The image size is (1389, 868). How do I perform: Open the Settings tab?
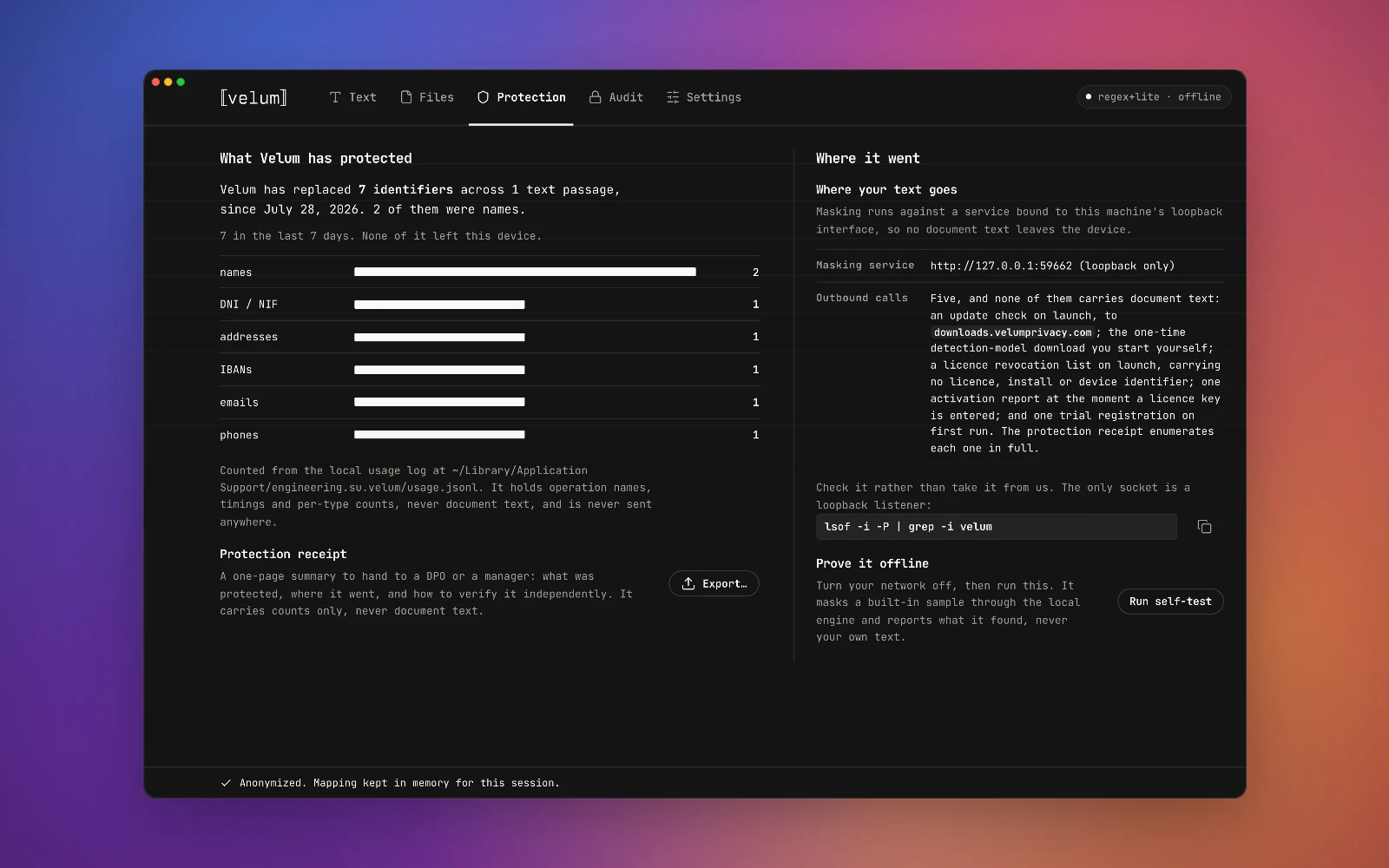pyautogui.click(x=703, y=97)
